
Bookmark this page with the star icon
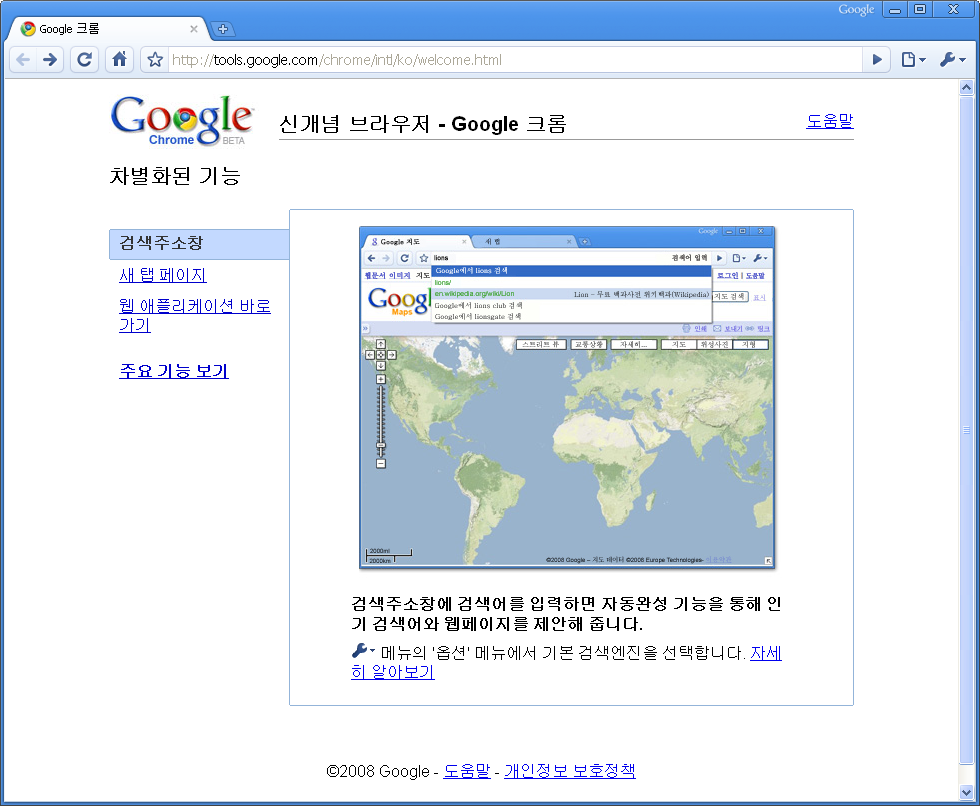[155, 60]
